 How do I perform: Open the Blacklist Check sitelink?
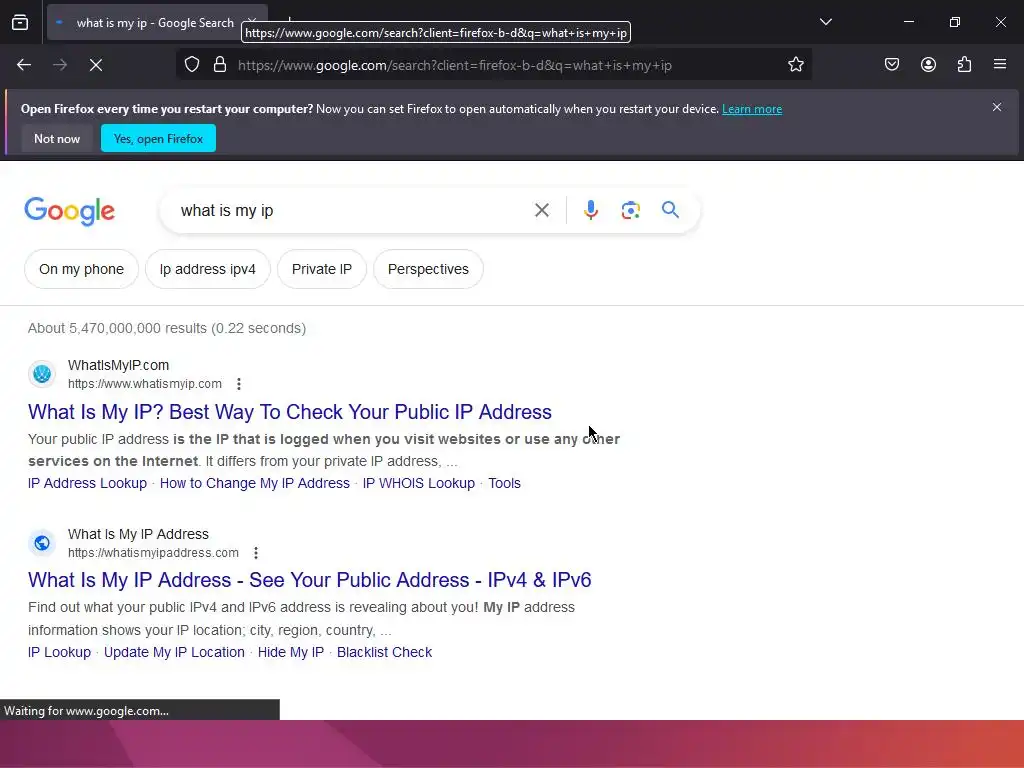tap(385, 652)
